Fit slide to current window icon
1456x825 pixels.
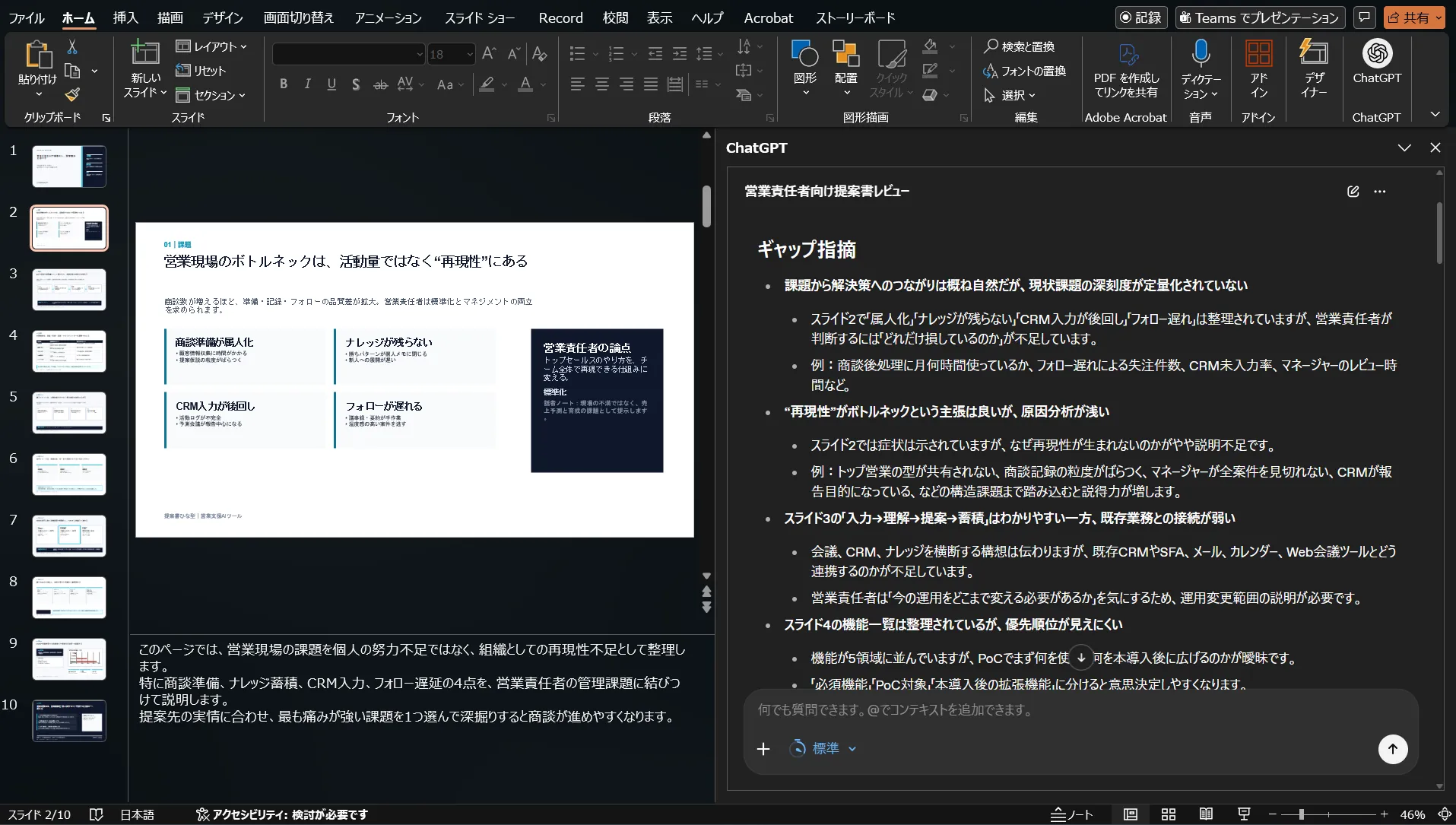1445,814
